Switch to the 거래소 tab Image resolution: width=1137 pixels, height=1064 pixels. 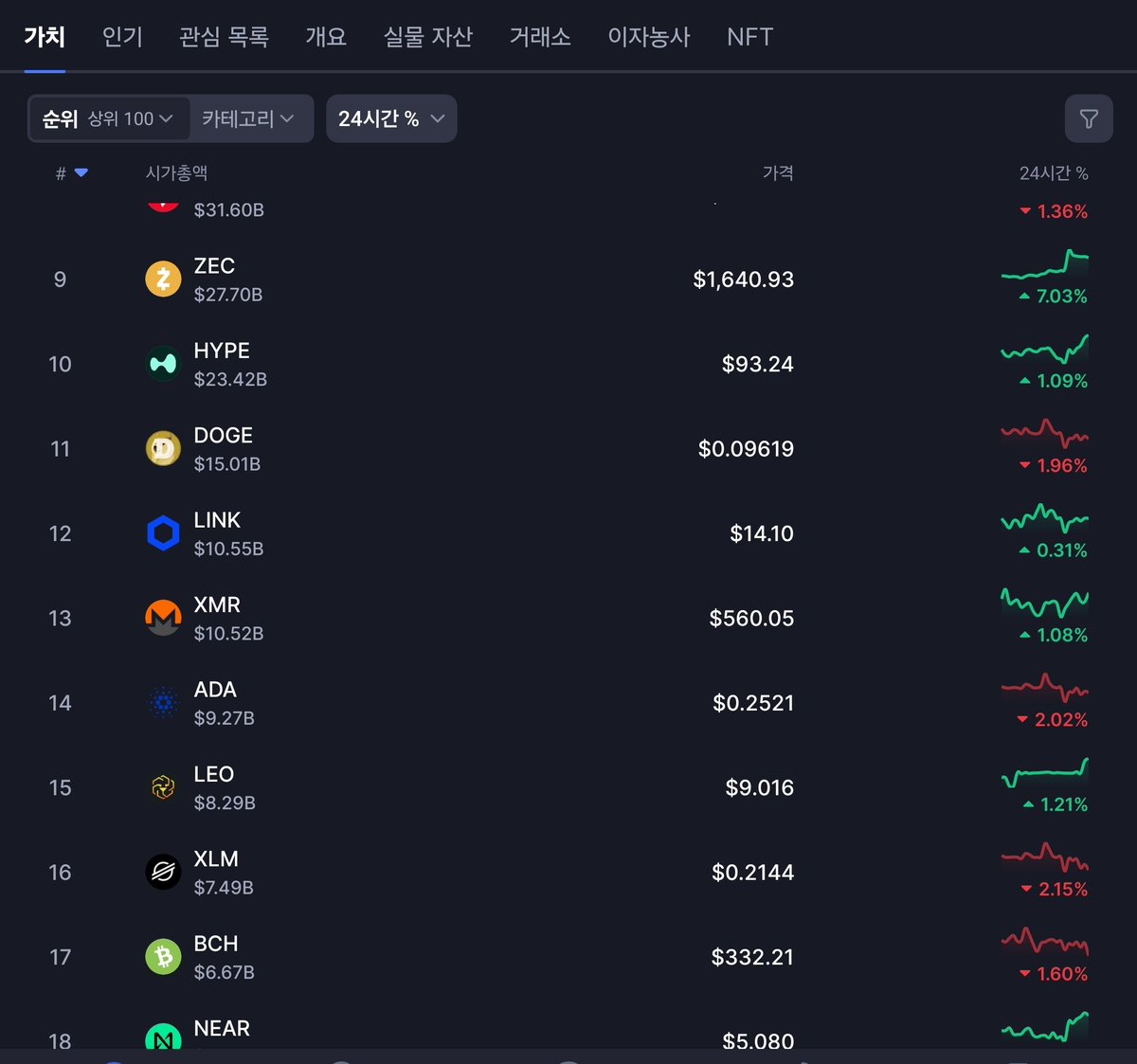coord(540,37)
